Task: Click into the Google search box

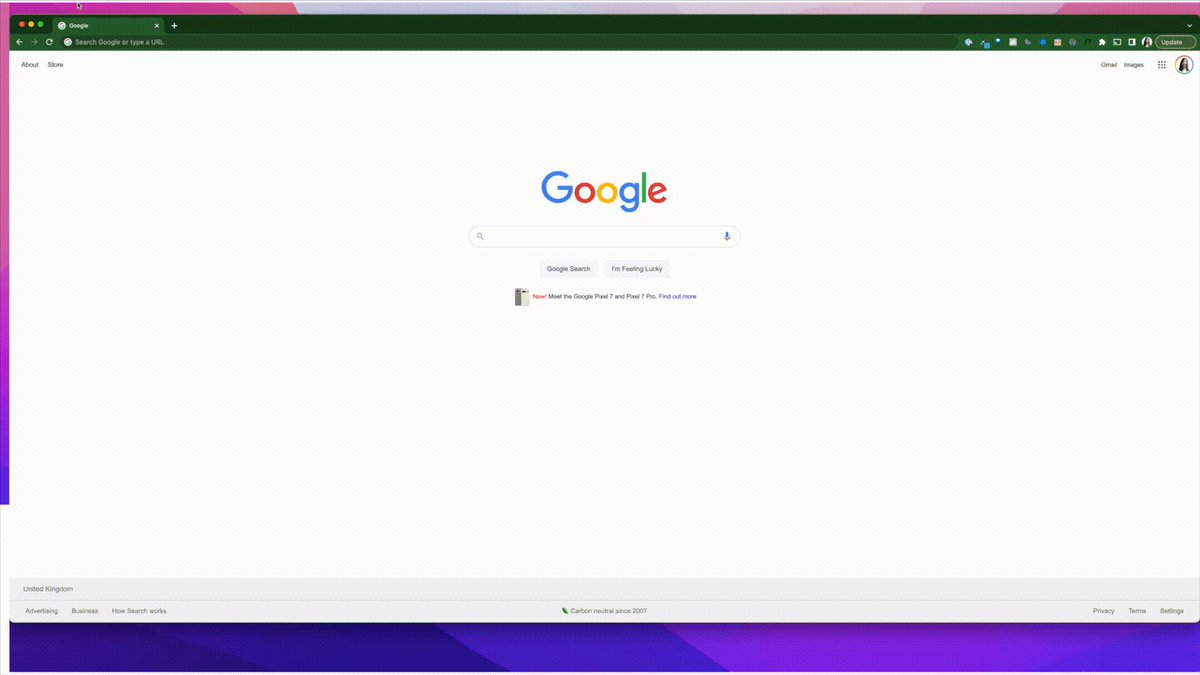Action: coord(604,236)
